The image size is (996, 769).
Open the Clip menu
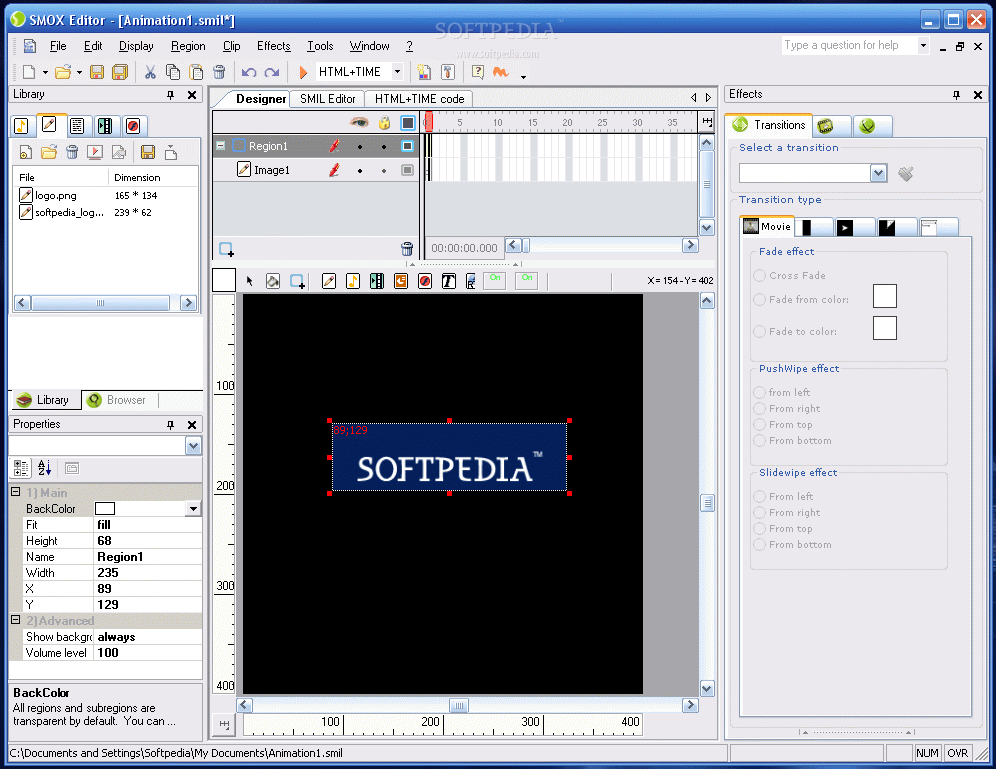pyautogui.click(x=231, y=46)
